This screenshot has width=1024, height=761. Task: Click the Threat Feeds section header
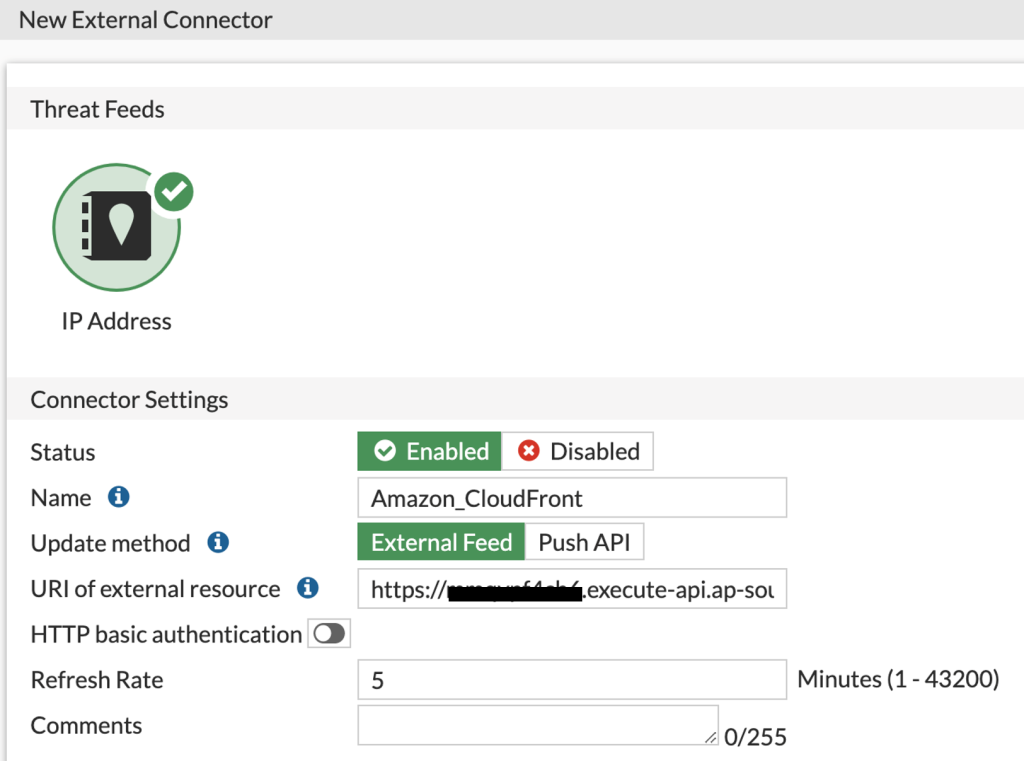point(97,109)
